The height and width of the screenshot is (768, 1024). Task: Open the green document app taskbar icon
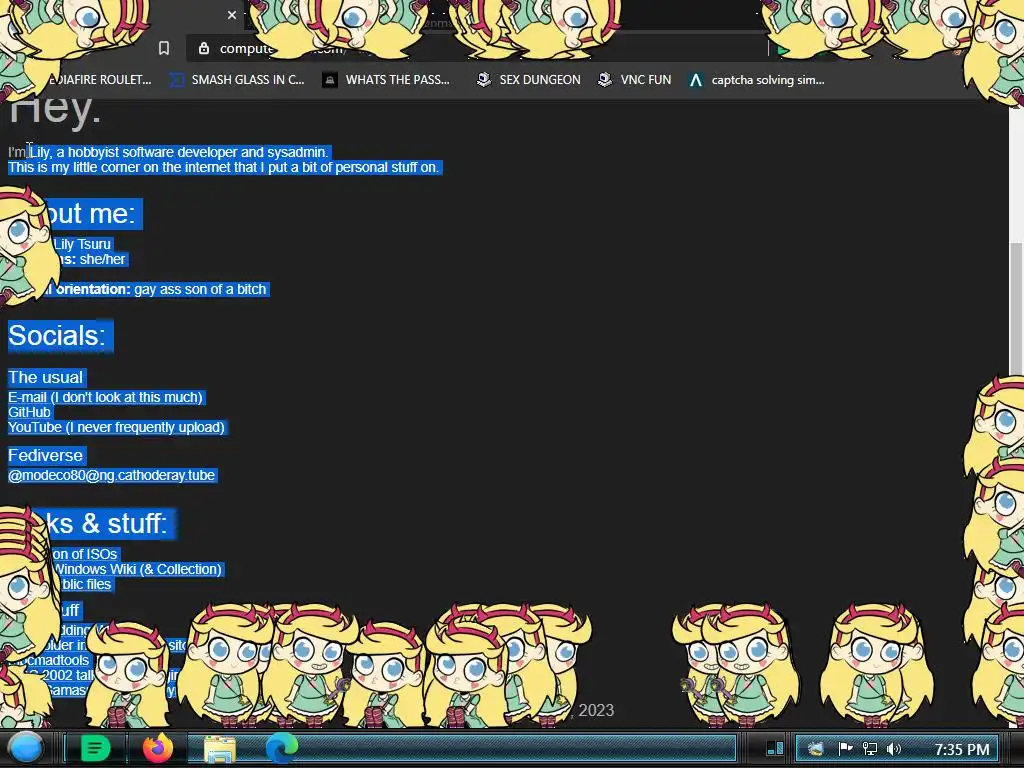pyautogui.click(x=95, y=748)
